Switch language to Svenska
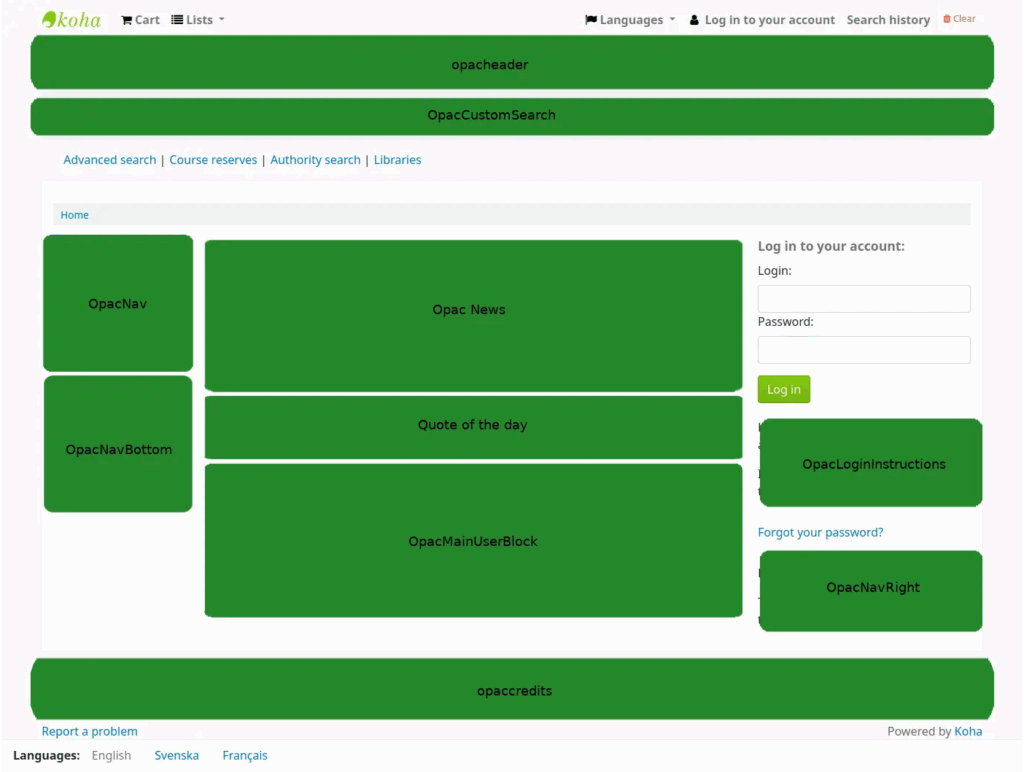The width and height of the screenshot is (1024, 772). (176, 755)
